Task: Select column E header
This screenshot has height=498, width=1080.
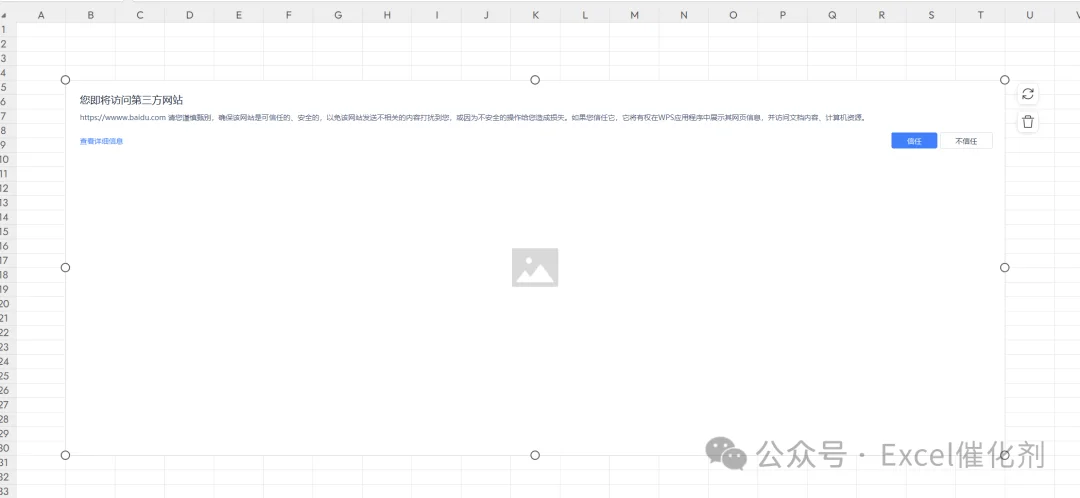Action: tap(238, 15)
